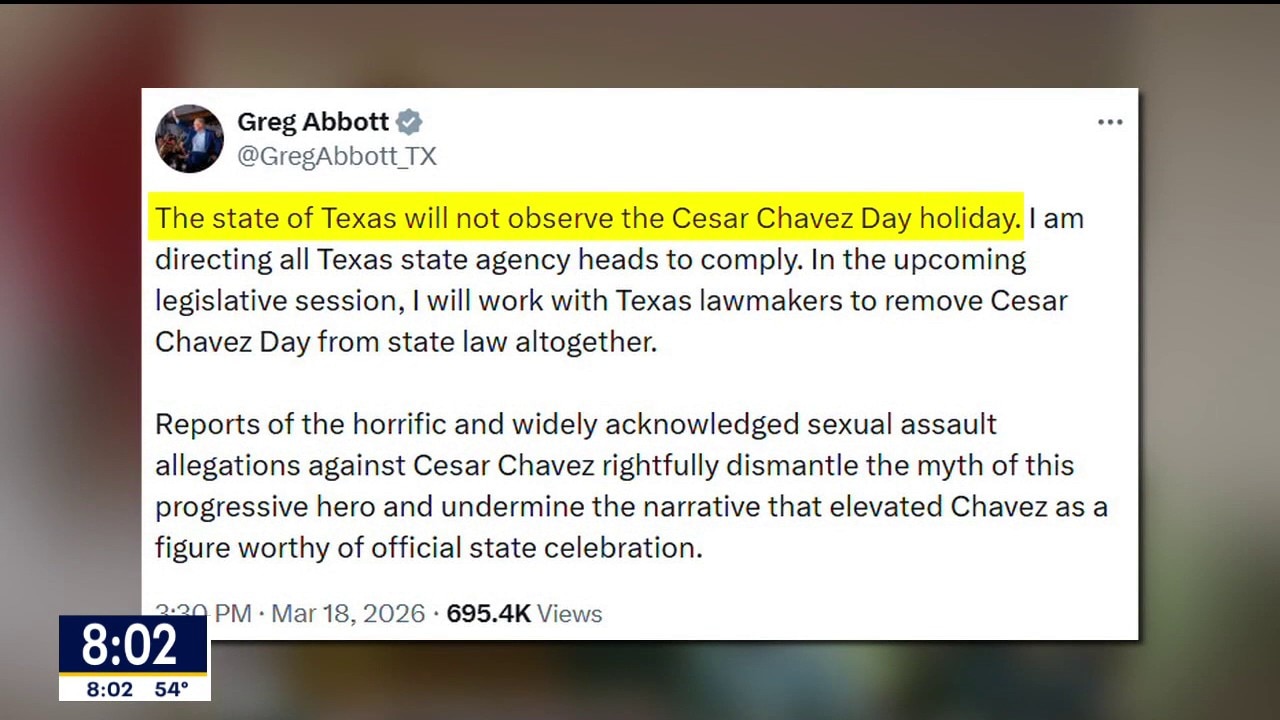Click the line beginning 'directing all Texas state agency'
The height and width of the screenshot is (720, 1280).
click(x=590, y=260)
